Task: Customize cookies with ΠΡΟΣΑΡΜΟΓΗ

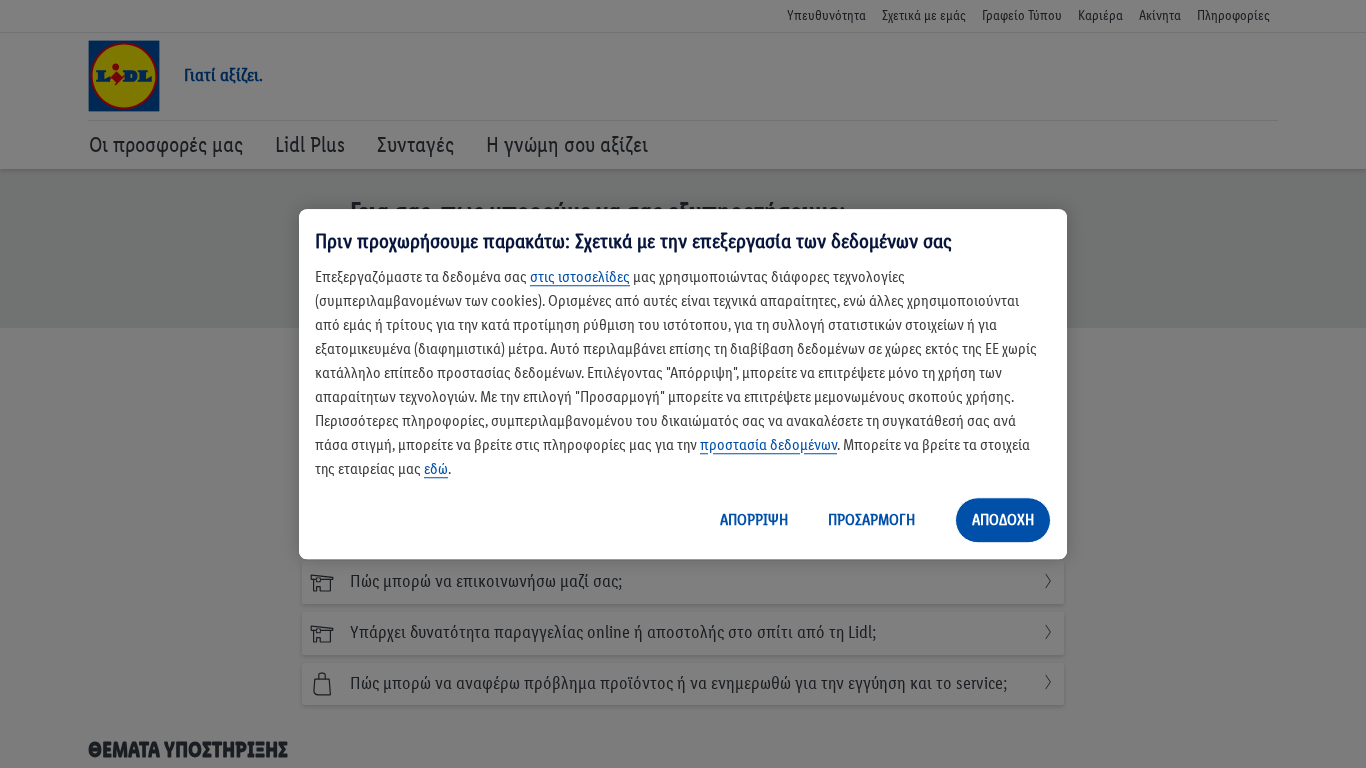Action: point(872,520)
